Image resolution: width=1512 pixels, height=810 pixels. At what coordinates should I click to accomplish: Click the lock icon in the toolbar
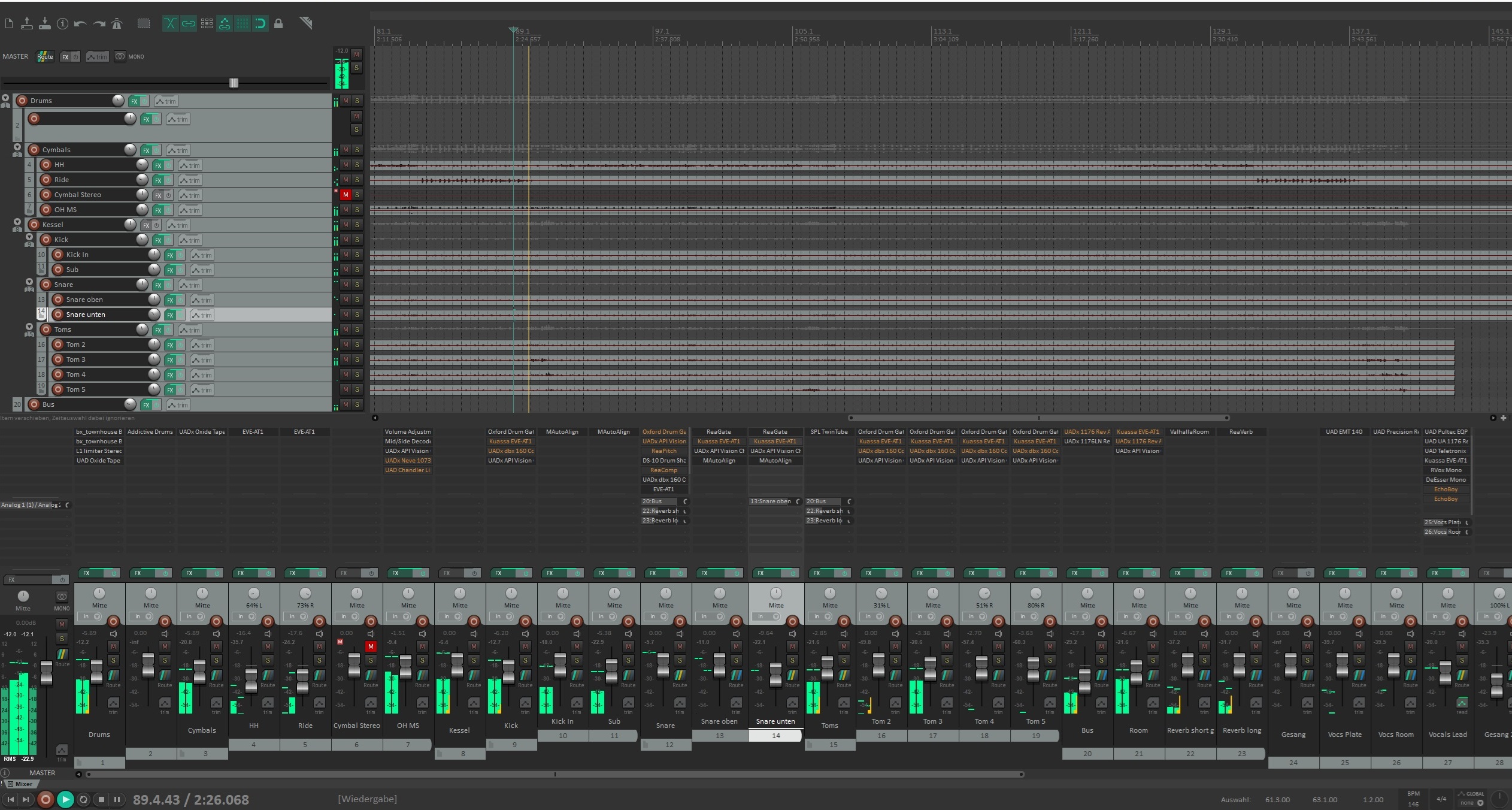278,24
